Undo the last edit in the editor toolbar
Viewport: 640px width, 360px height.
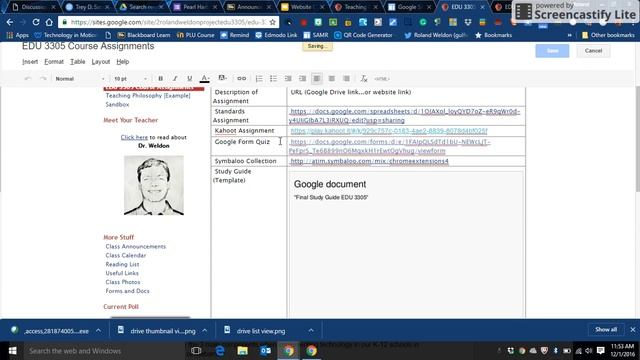(28, 78)
